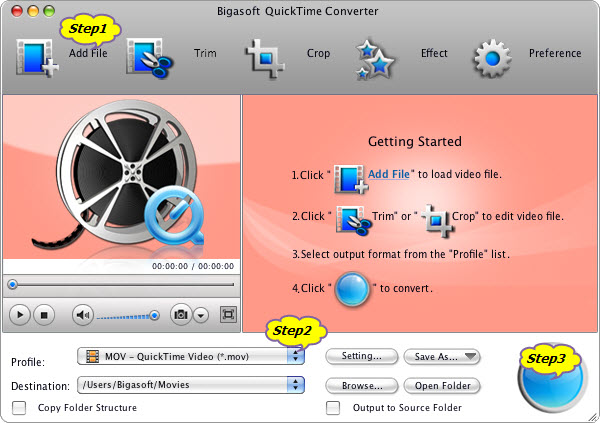Open the Save As... dropdown button
This screenshot has width=600, height=423.
point(442,356)
